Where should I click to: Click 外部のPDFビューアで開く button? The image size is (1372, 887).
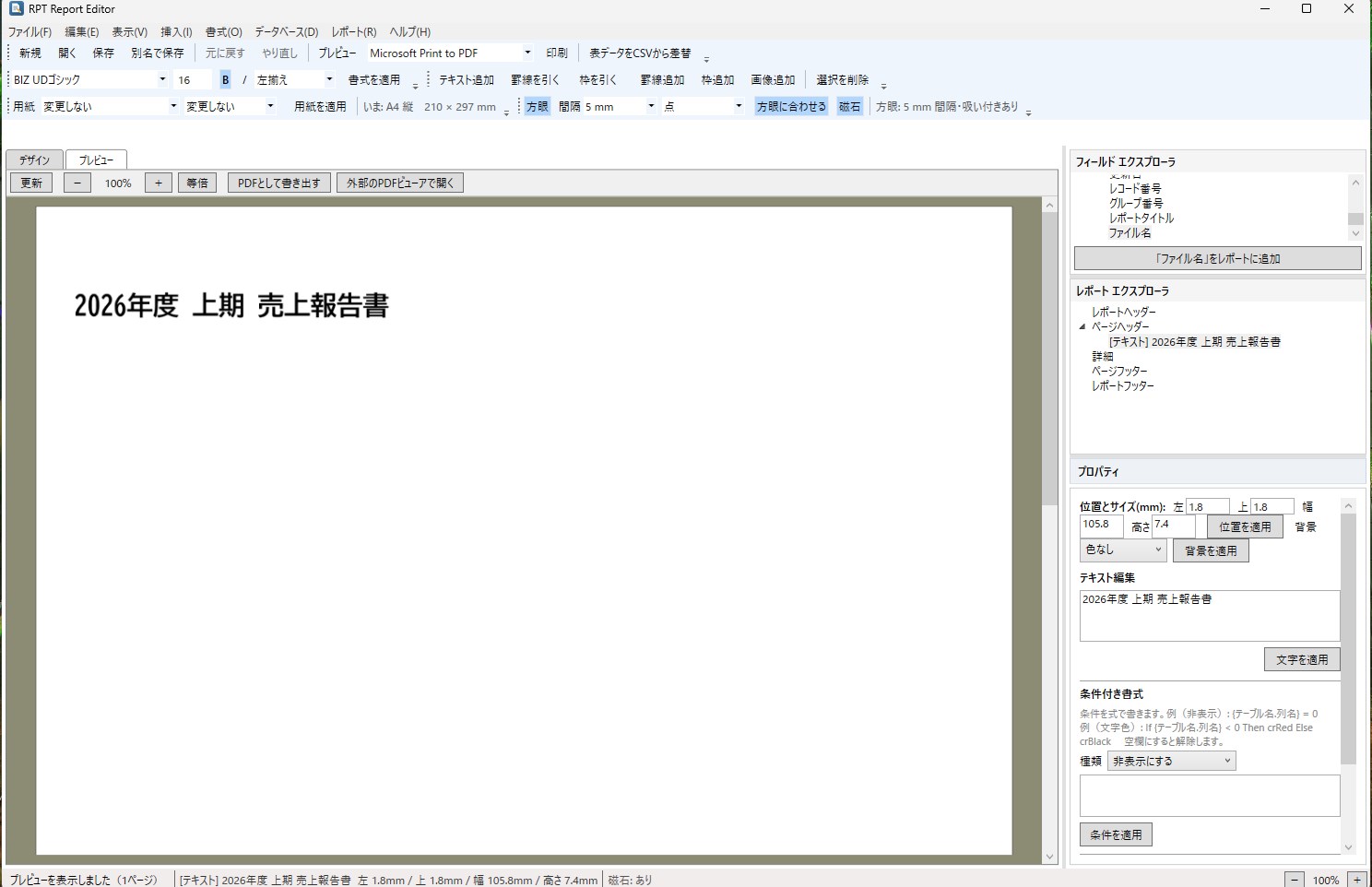(x=400, y=183)
